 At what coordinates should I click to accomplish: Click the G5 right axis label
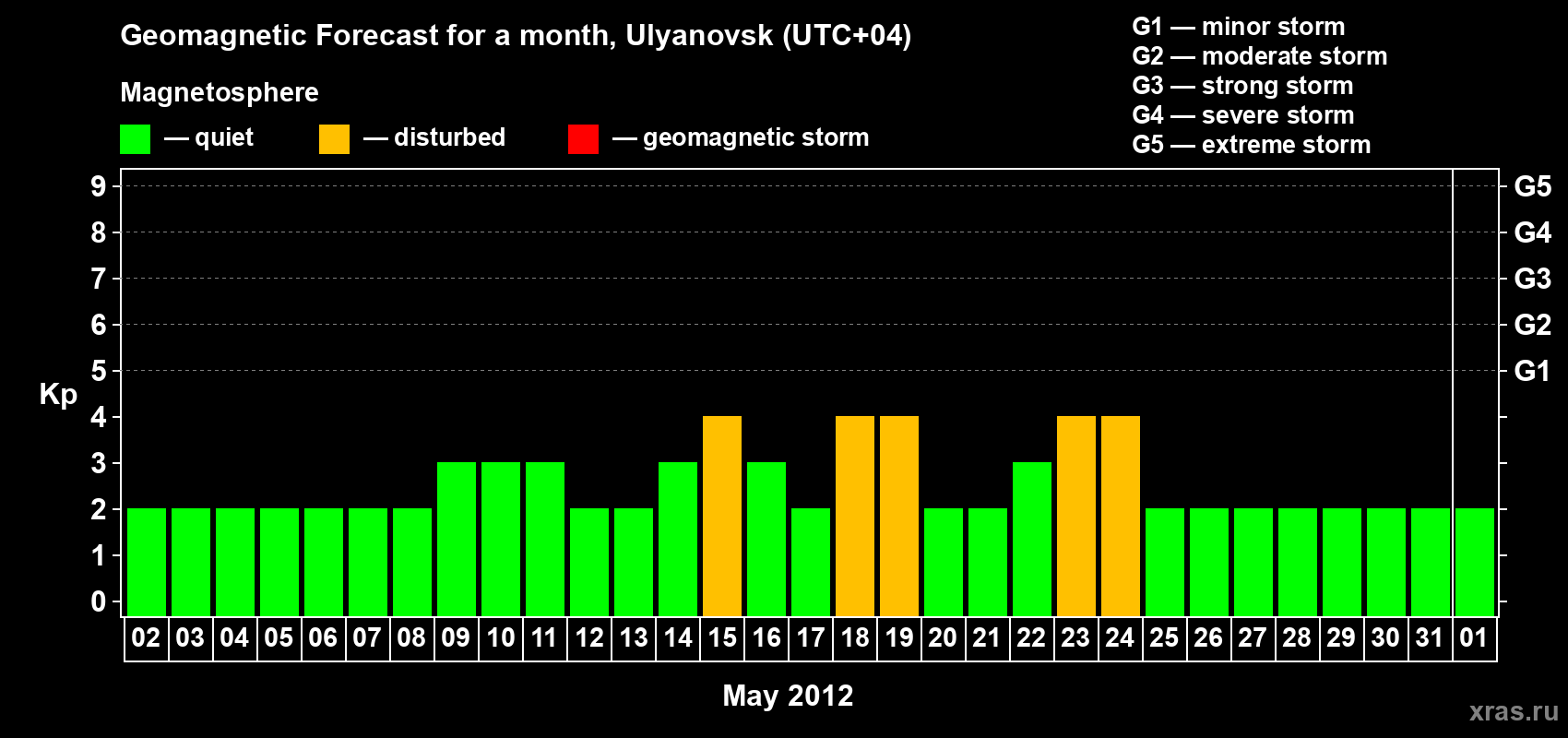point(1533,186)
